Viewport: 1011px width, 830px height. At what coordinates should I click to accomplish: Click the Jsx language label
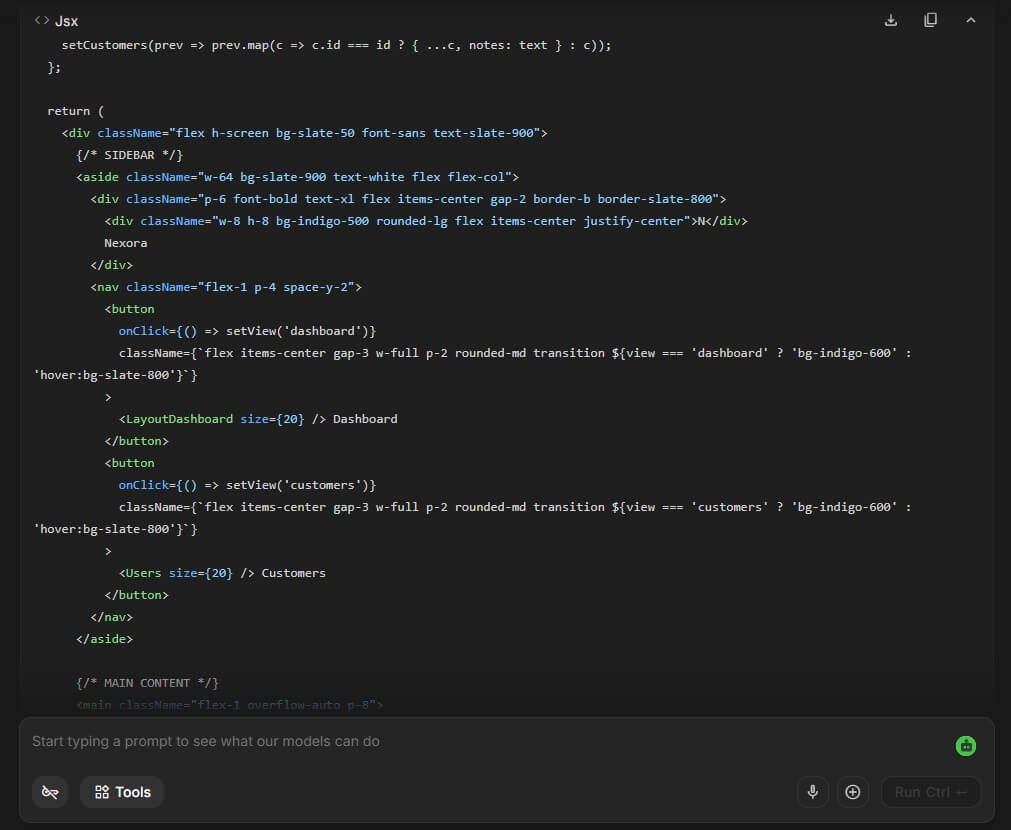tap(66, 21)
